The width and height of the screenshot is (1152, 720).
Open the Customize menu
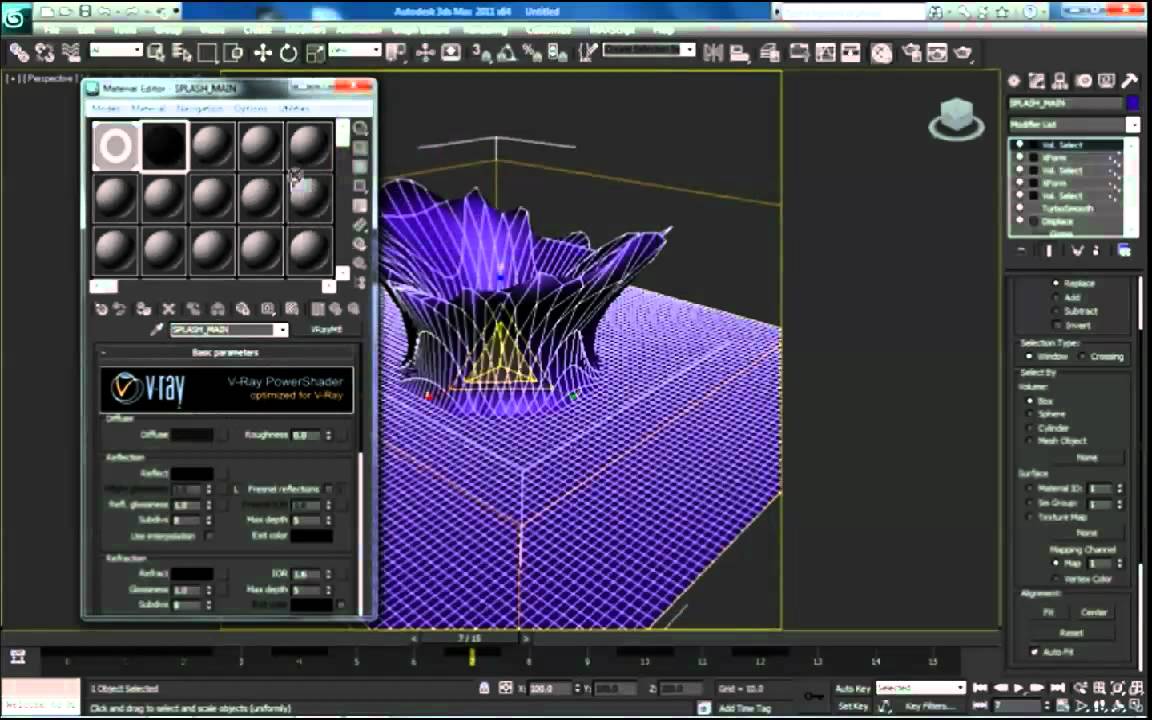tap(549, 31)
